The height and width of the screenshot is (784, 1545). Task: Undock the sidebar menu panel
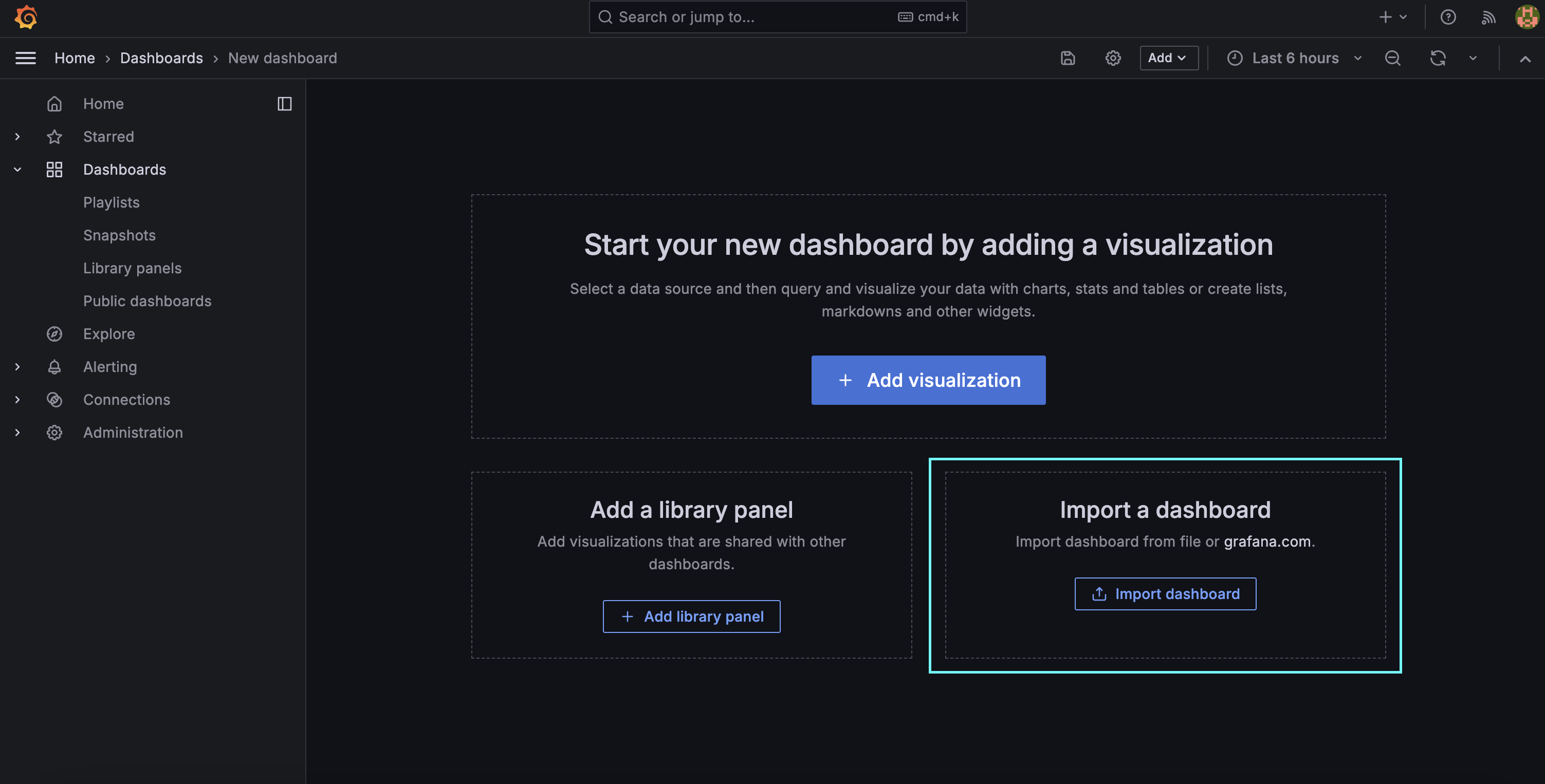pos(284,104)
